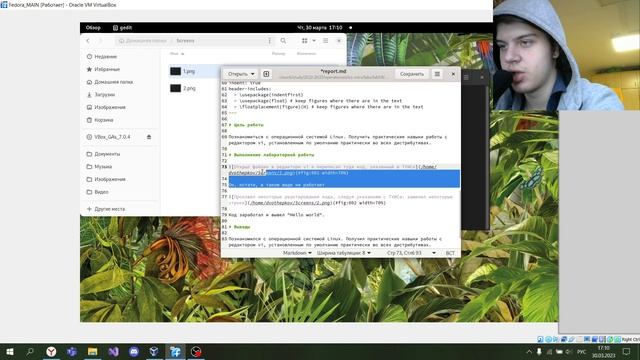Image resolution: width=640 pixels, height=360 pixels.
Task: Open File Explorer from taskbar
Action: [x=93, y=351]
